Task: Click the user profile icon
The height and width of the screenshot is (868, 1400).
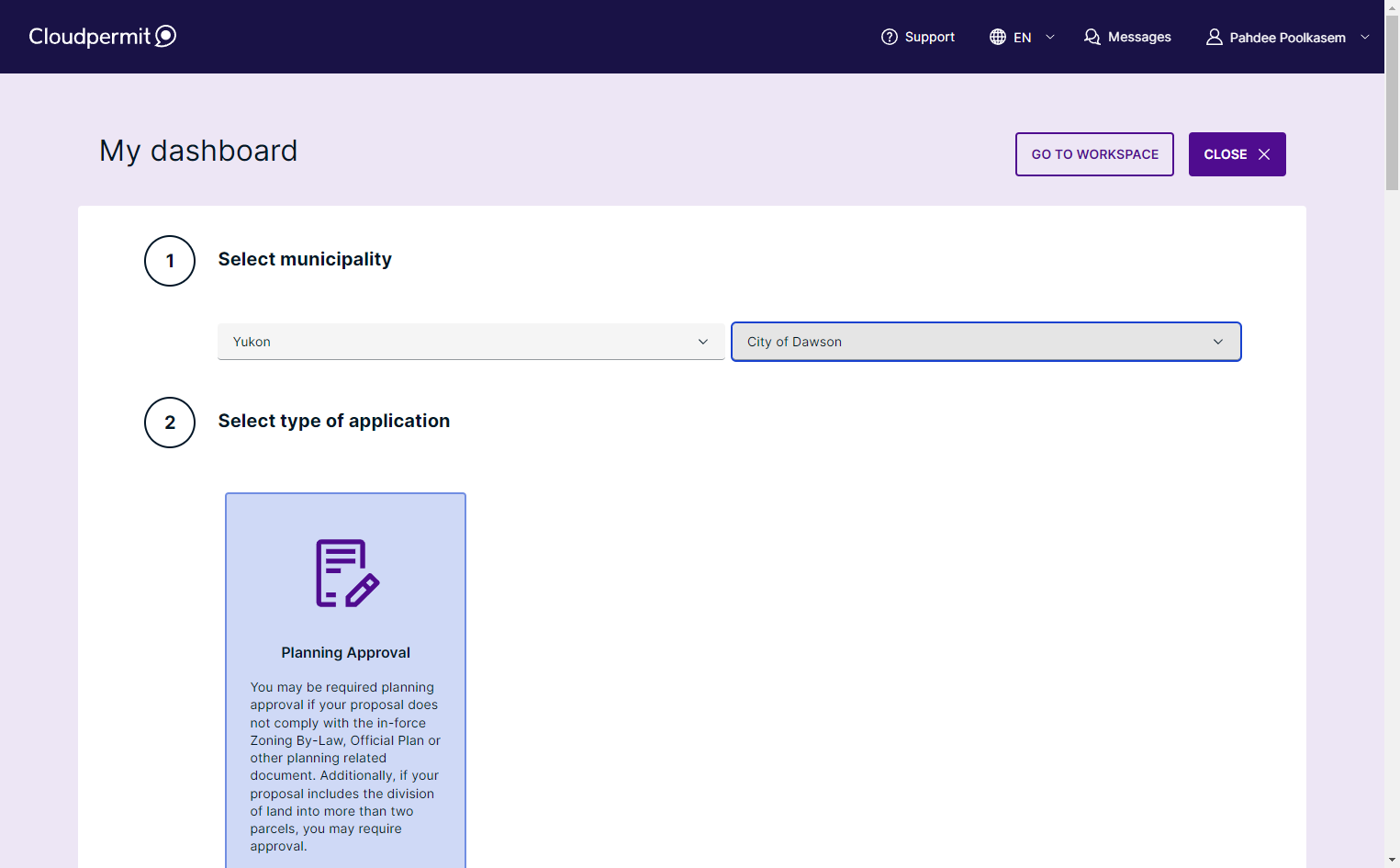Action: coord(1215,37)
